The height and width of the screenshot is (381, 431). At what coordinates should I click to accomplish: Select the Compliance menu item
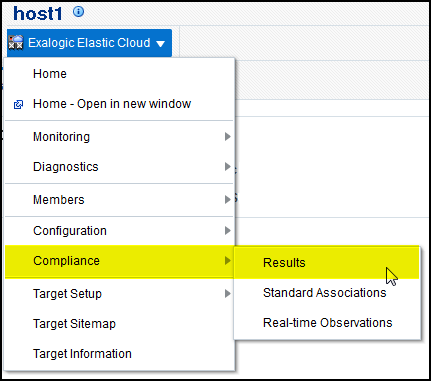pos(119,261)
